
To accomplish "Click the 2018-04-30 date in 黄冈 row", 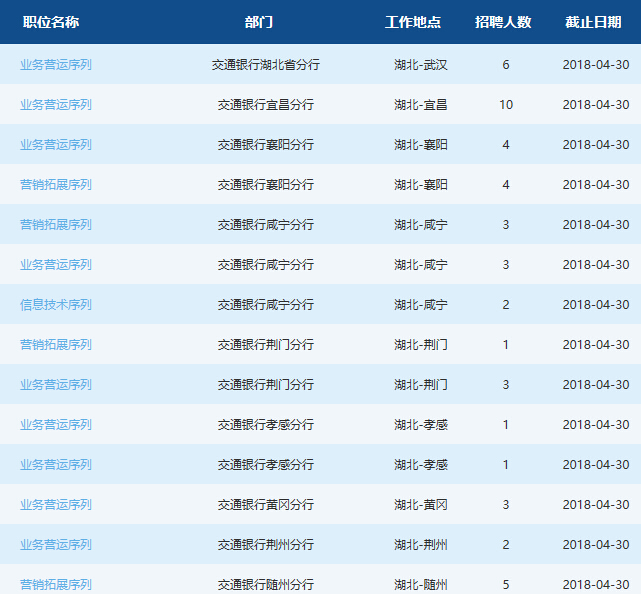I will point(596,505).
